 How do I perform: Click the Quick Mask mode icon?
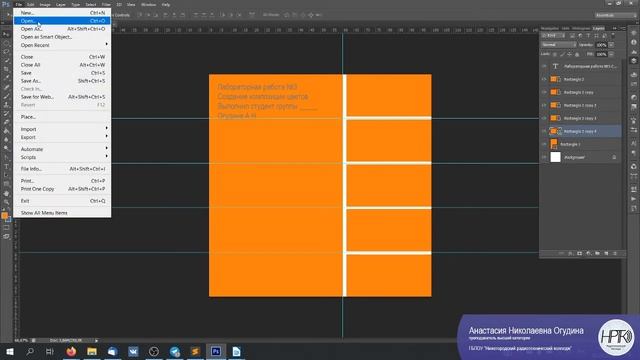pos(6,228)
